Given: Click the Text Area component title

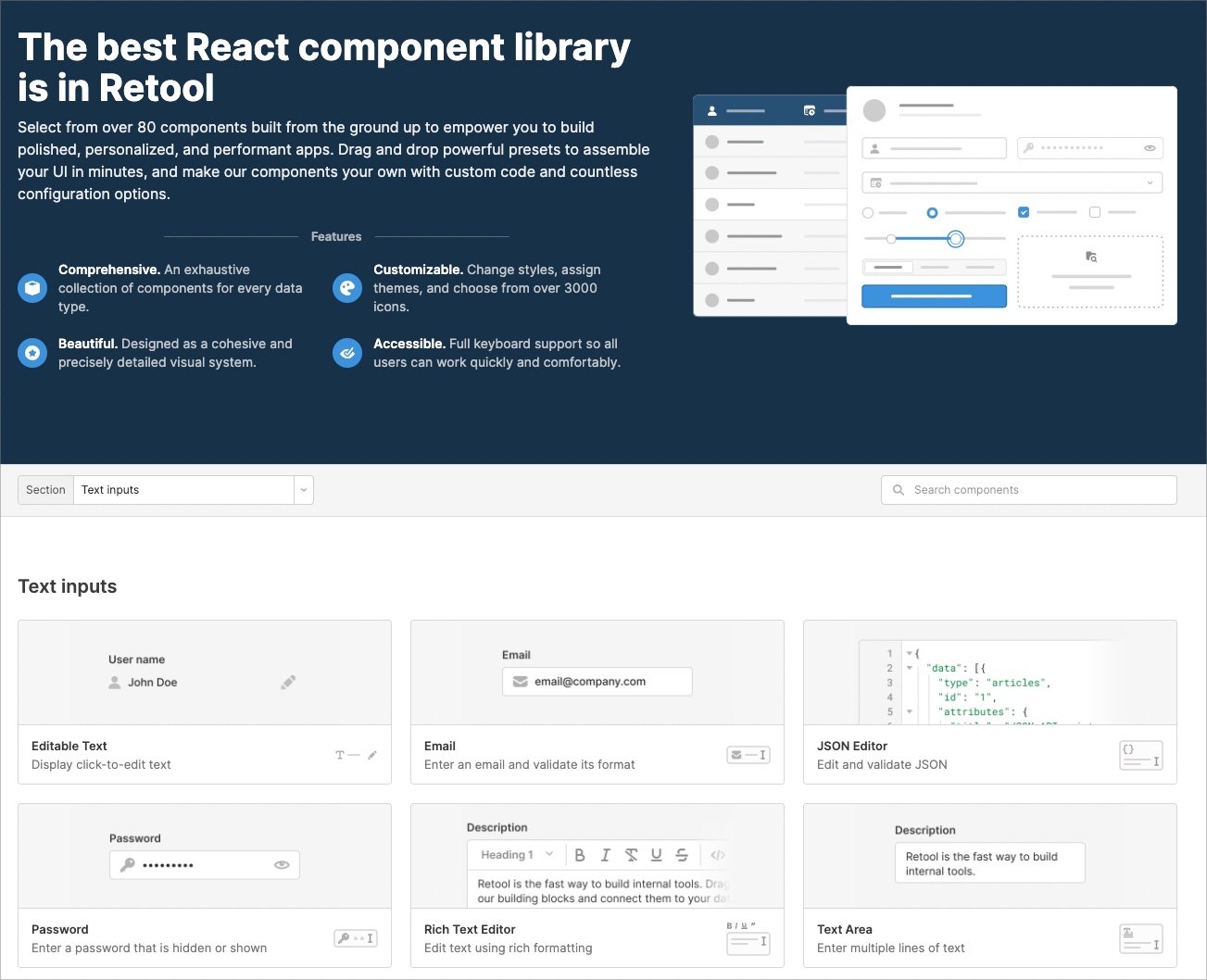Looking at the screenshot, I should (x=845, y=929).
